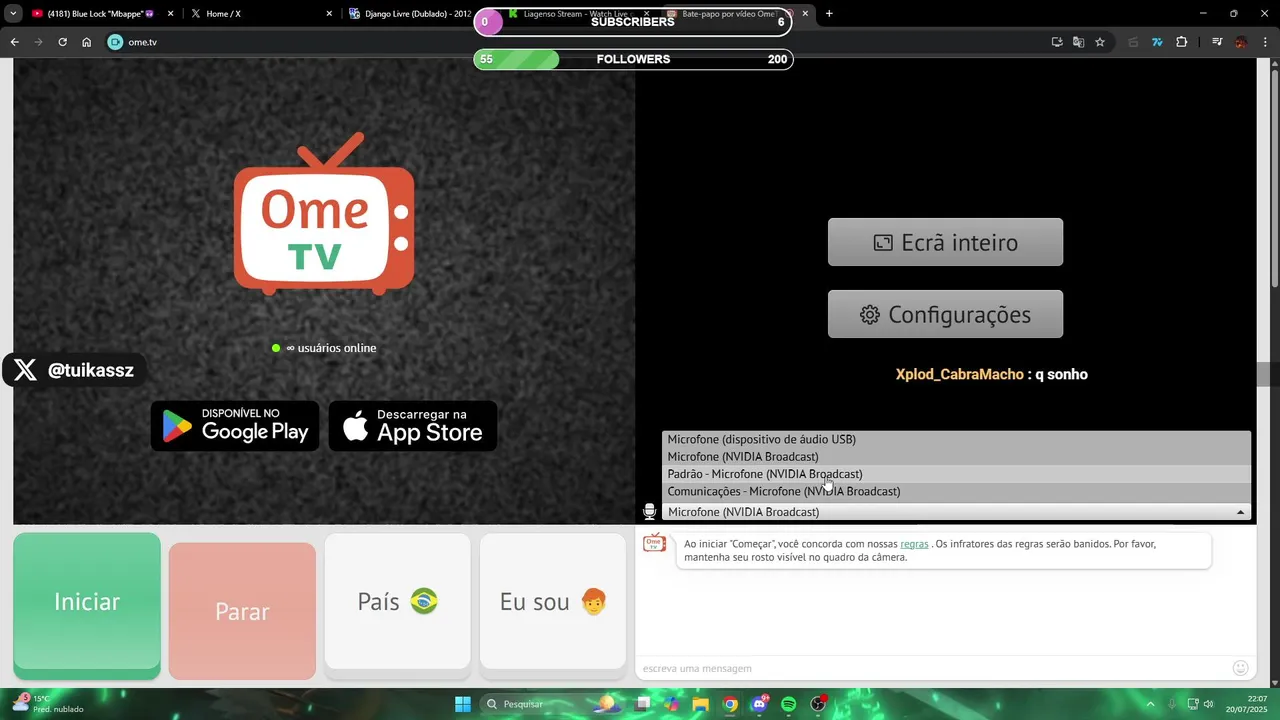Go back to previous page
The width and height of the screenshot is (1280, 720).
pyautogui.click(x=14, y=42)
